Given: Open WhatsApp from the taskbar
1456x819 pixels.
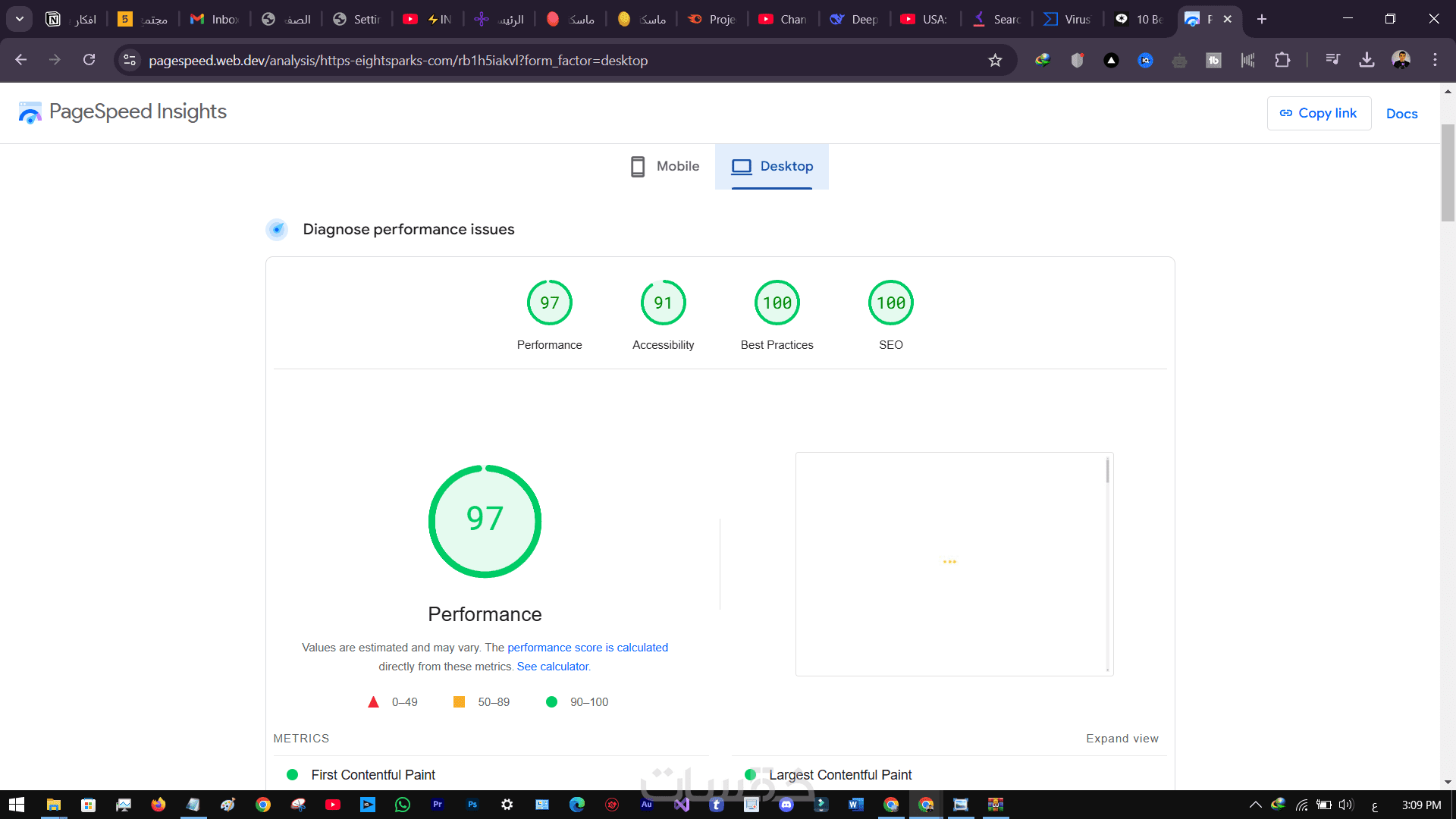Looking at the screenshot, I should [403, 805].
